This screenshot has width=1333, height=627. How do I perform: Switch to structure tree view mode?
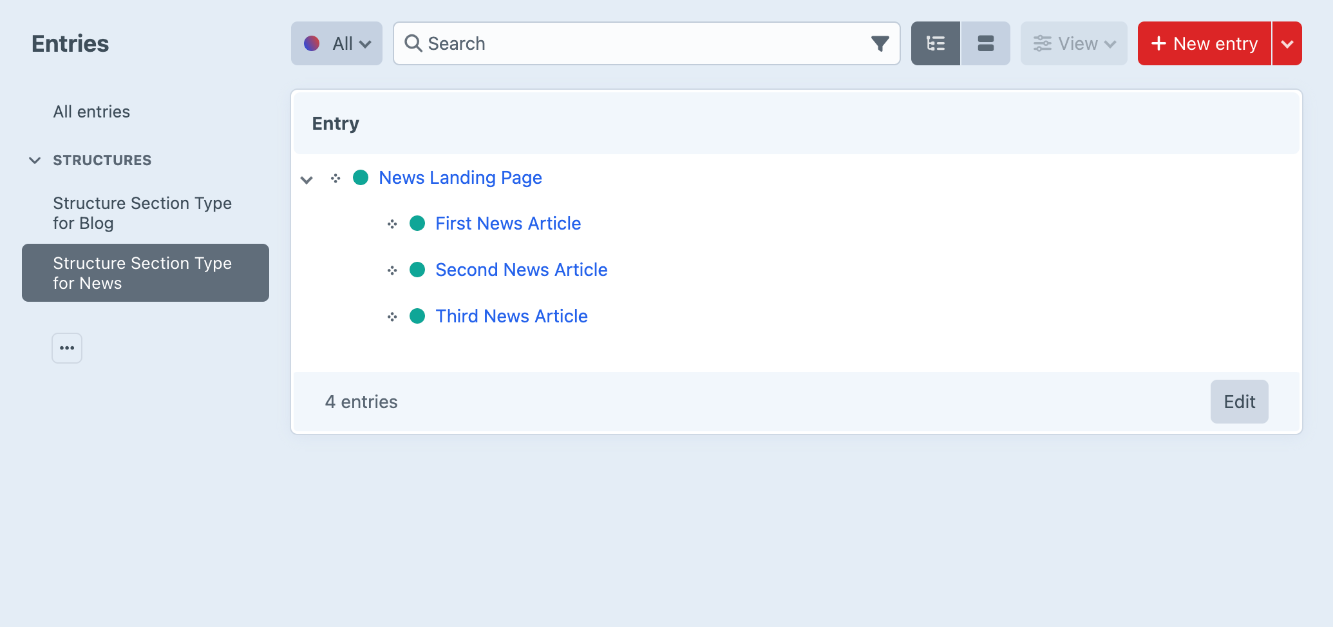[x=936, y=44]
